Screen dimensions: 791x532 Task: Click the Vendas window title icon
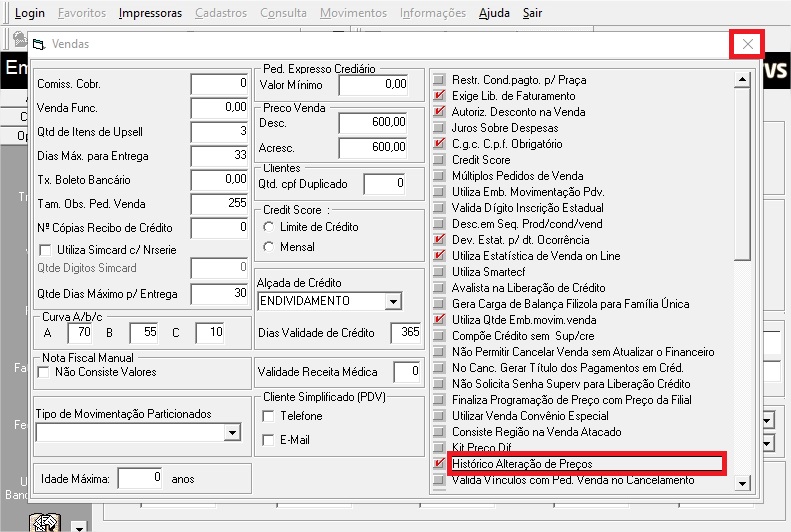click(x=39, y=44)
